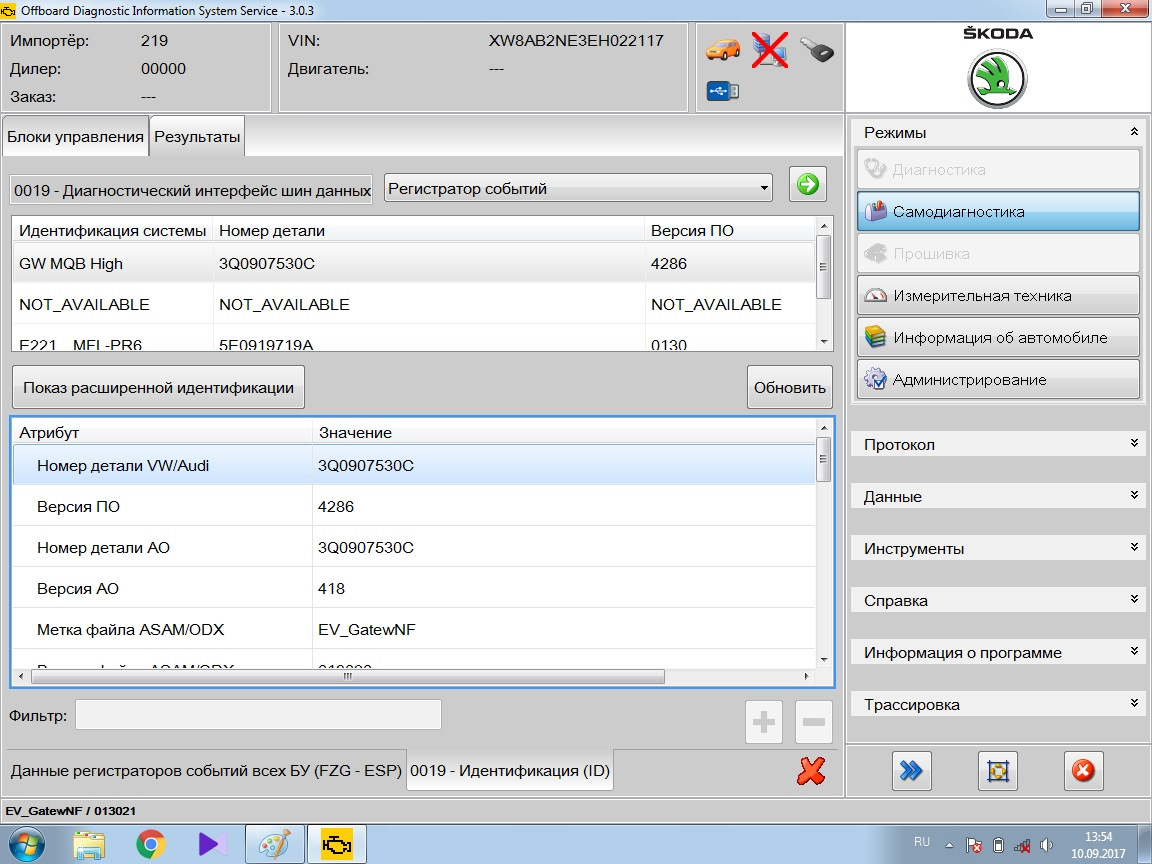Click the Прошивка mode button

[x=998, y=253]
